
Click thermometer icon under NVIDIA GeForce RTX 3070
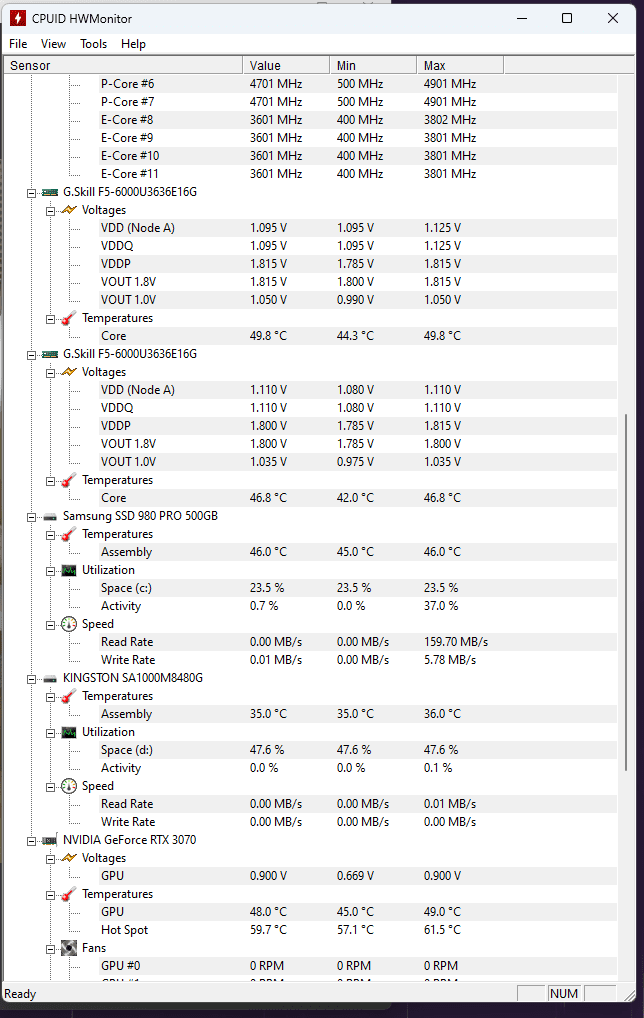pos(69,895)
